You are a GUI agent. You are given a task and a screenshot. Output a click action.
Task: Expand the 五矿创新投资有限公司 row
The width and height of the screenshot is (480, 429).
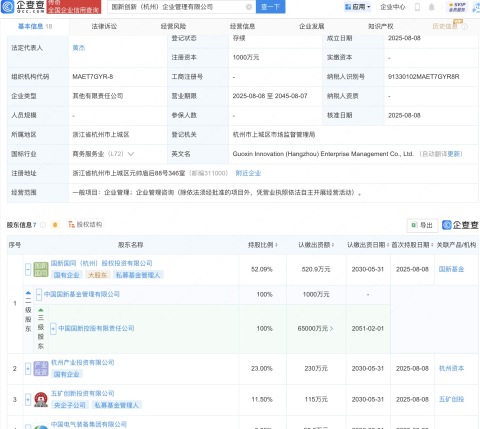(28, 399)
